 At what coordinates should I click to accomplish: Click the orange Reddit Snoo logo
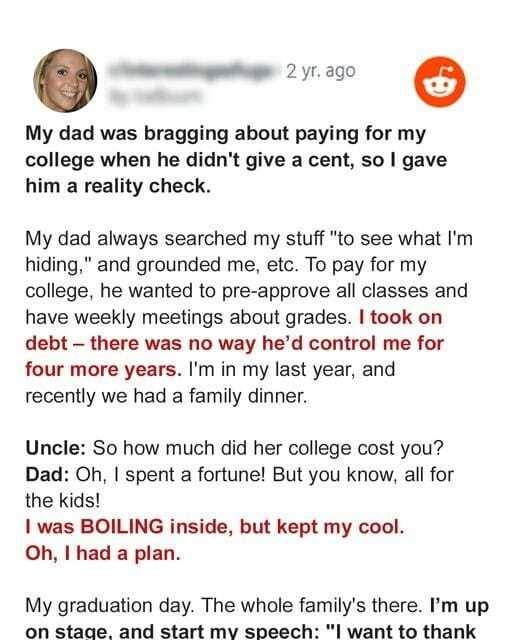(x=440, y=82)
